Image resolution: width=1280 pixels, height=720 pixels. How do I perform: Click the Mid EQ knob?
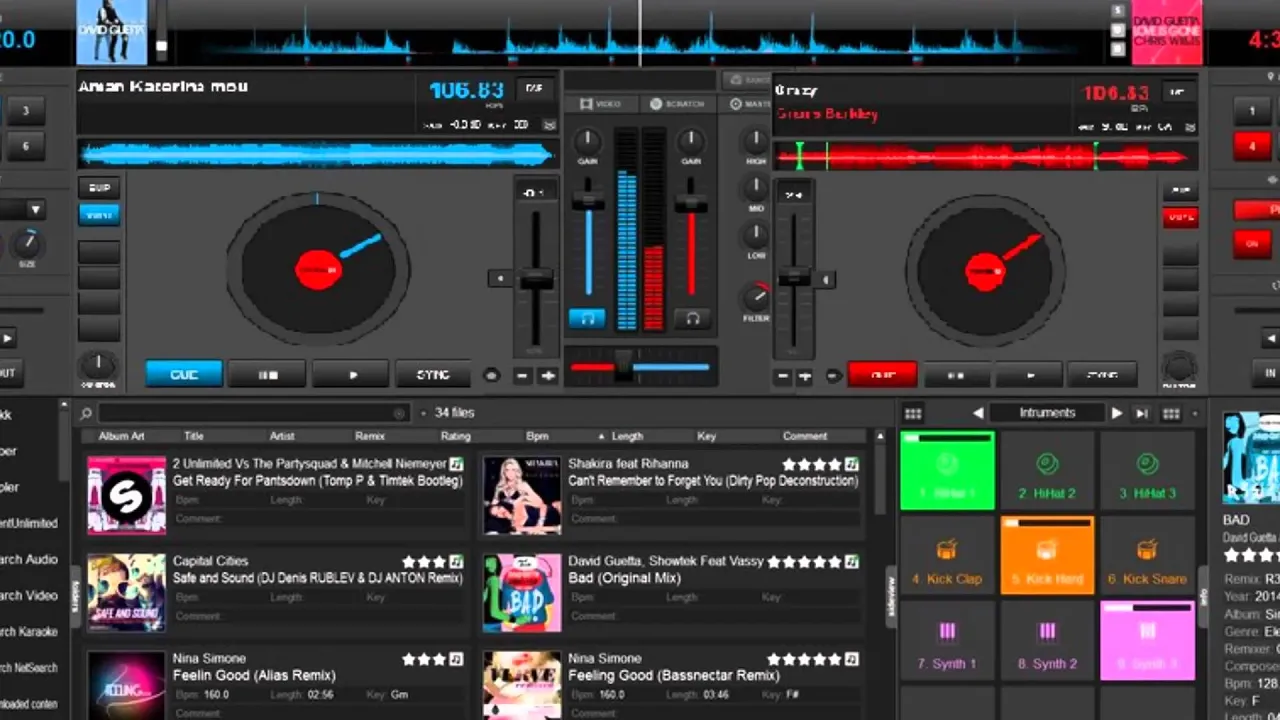[756, 188]
